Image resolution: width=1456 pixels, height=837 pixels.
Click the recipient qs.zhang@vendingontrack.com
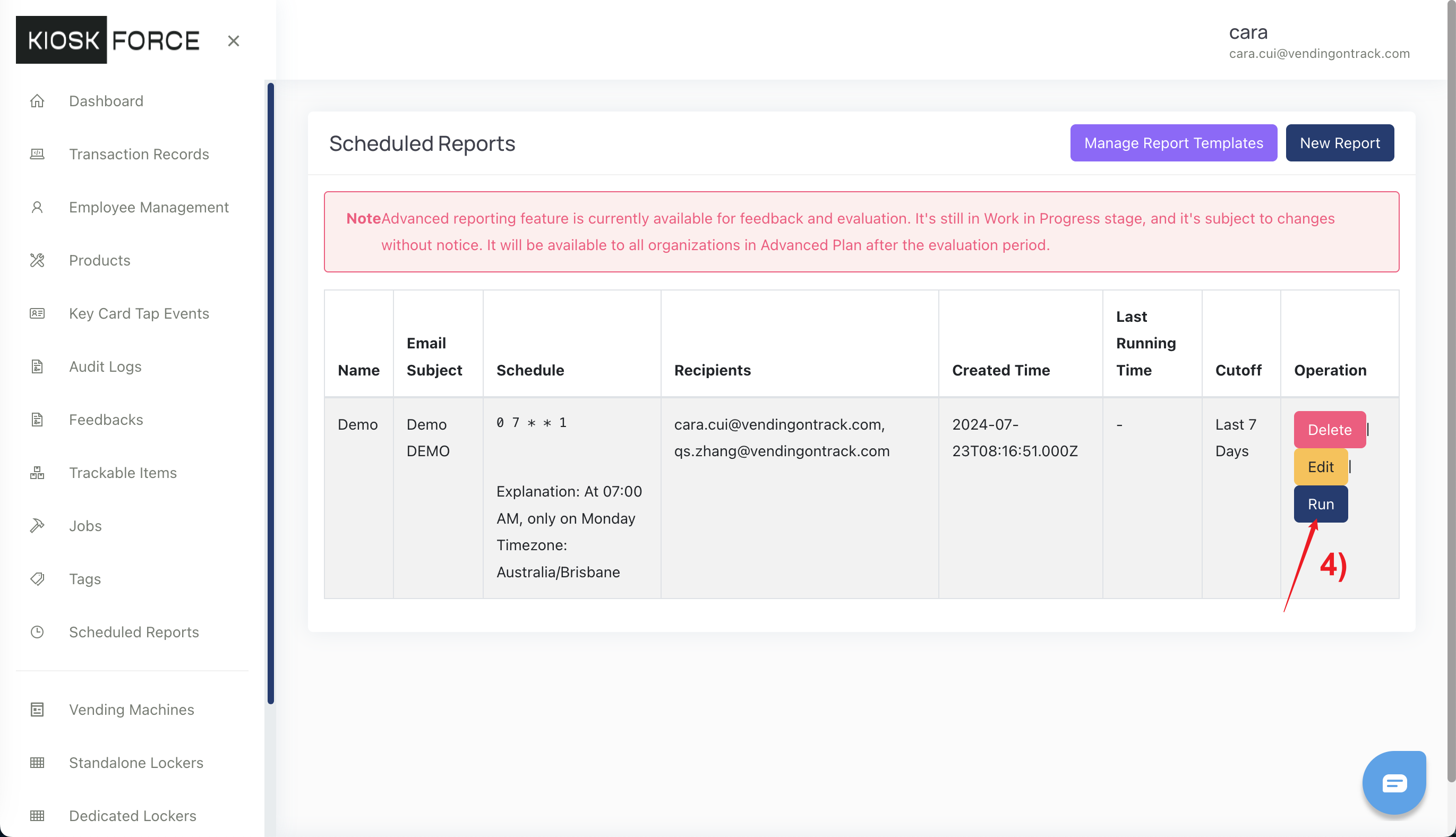tap(782, 451)
